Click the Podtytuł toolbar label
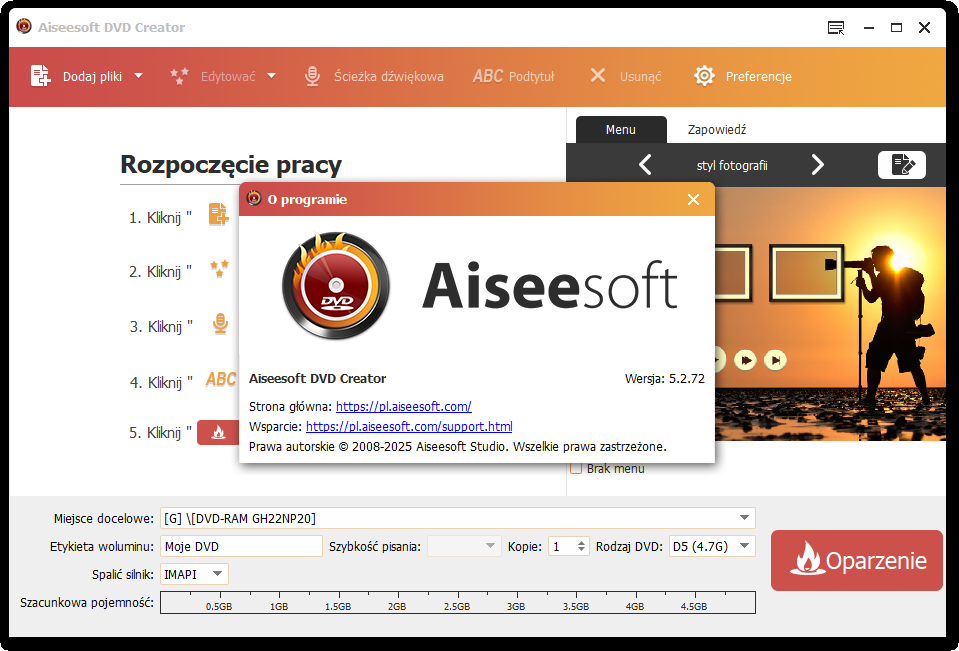 [x=531, y=76]
